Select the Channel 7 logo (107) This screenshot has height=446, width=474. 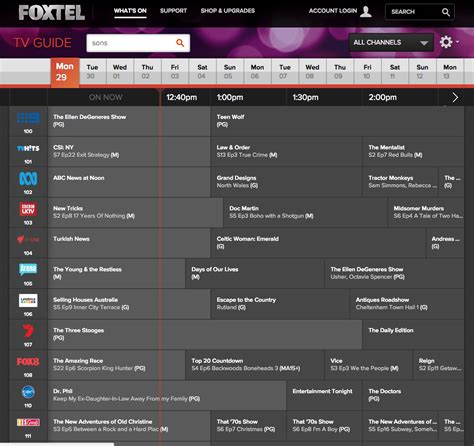pyautogui.click(x=28, y=331)
